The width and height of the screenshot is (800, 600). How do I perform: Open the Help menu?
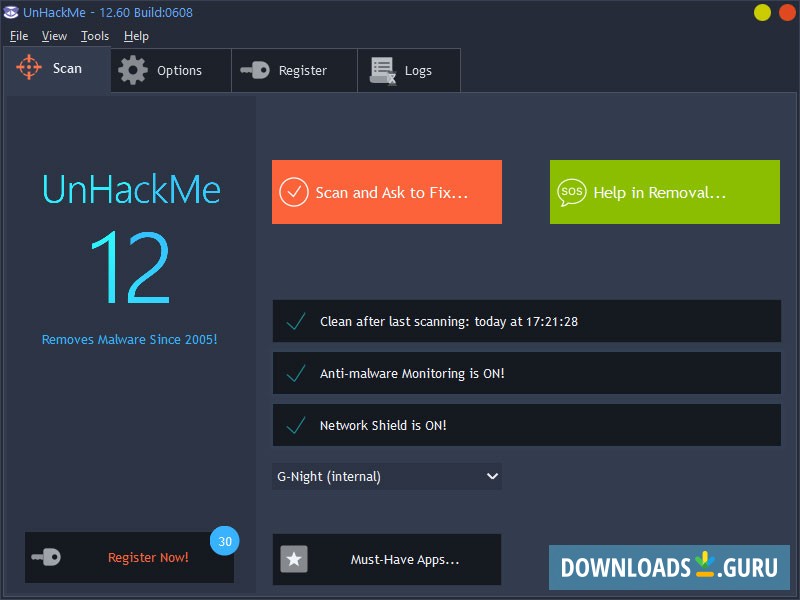(136, 36)
